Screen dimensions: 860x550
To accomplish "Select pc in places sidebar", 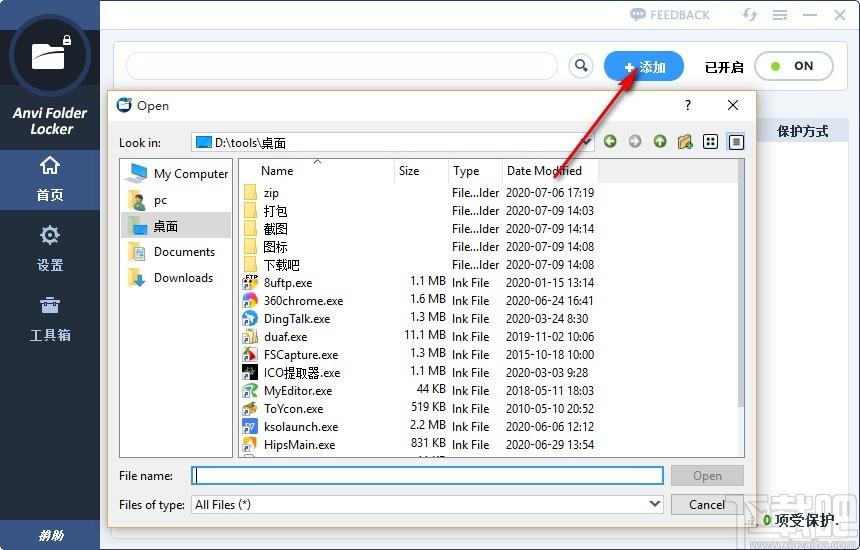I will 176,200.
